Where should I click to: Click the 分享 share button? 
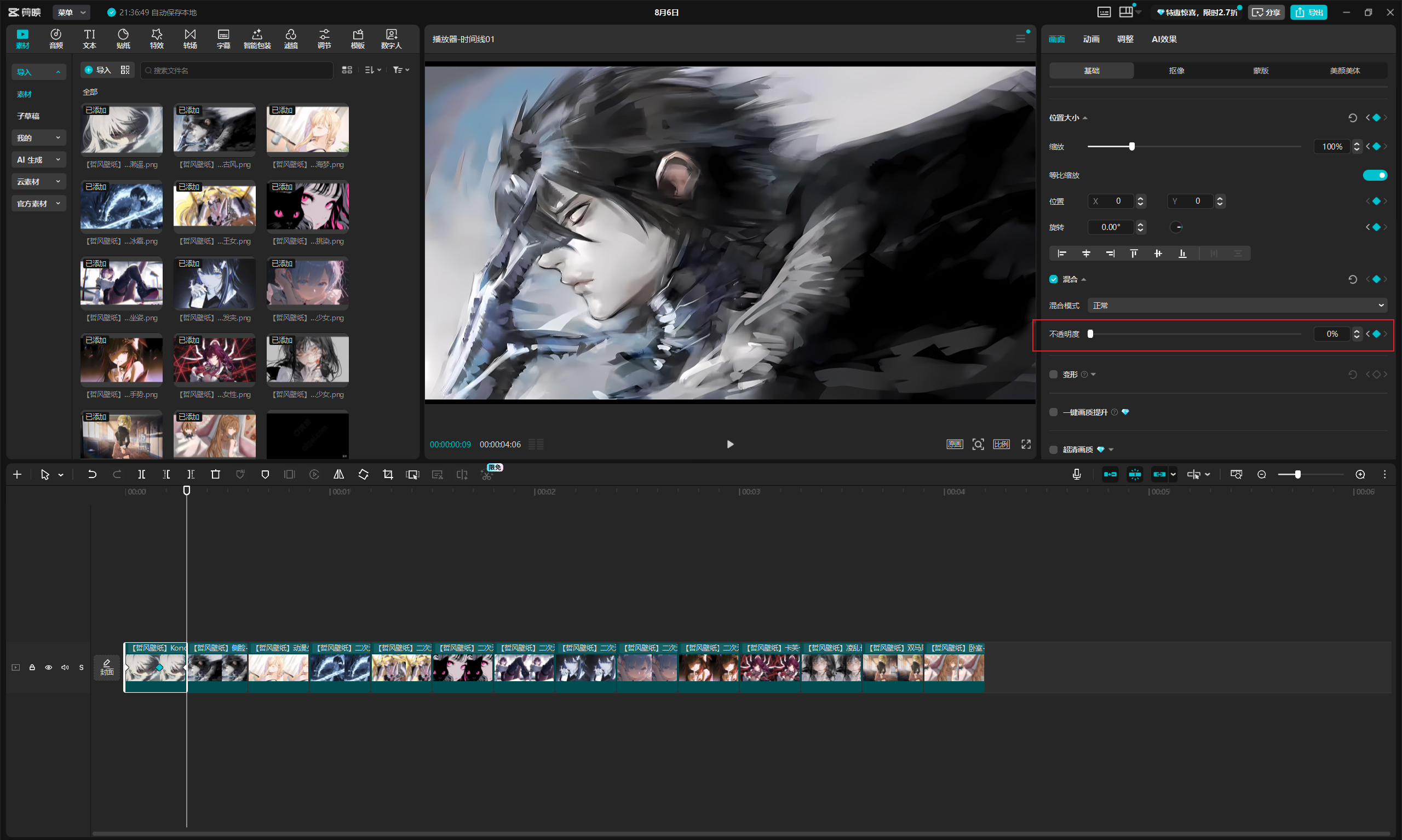1266,13
